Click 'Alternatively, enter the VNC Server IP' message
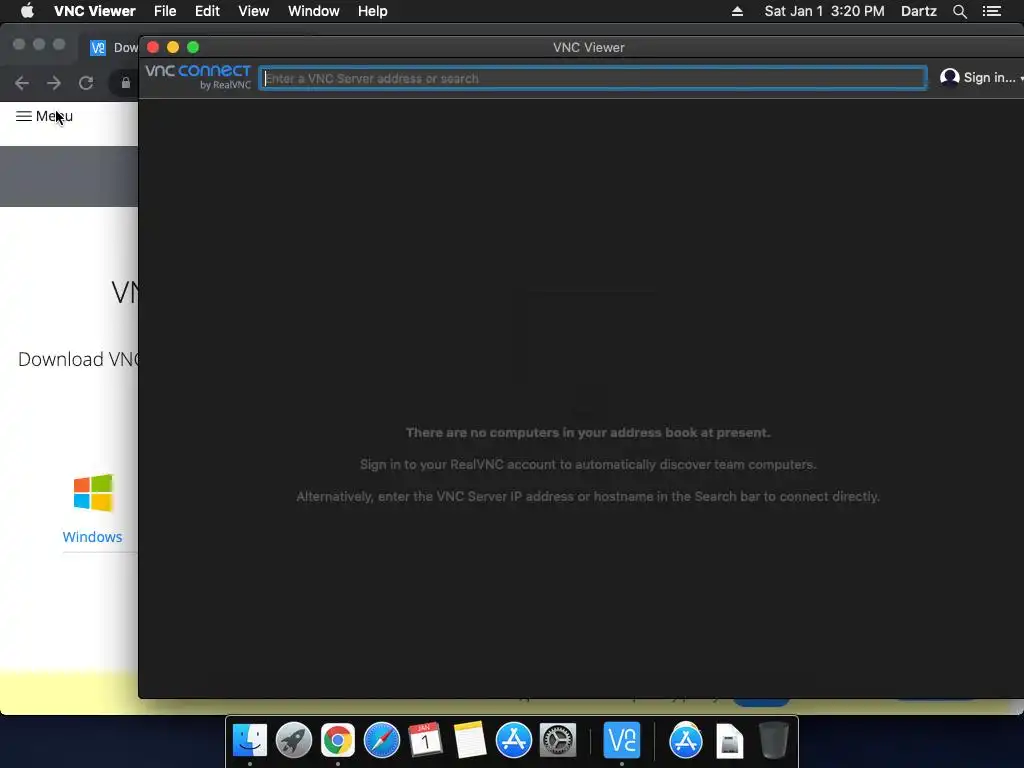 pos(588,496)
